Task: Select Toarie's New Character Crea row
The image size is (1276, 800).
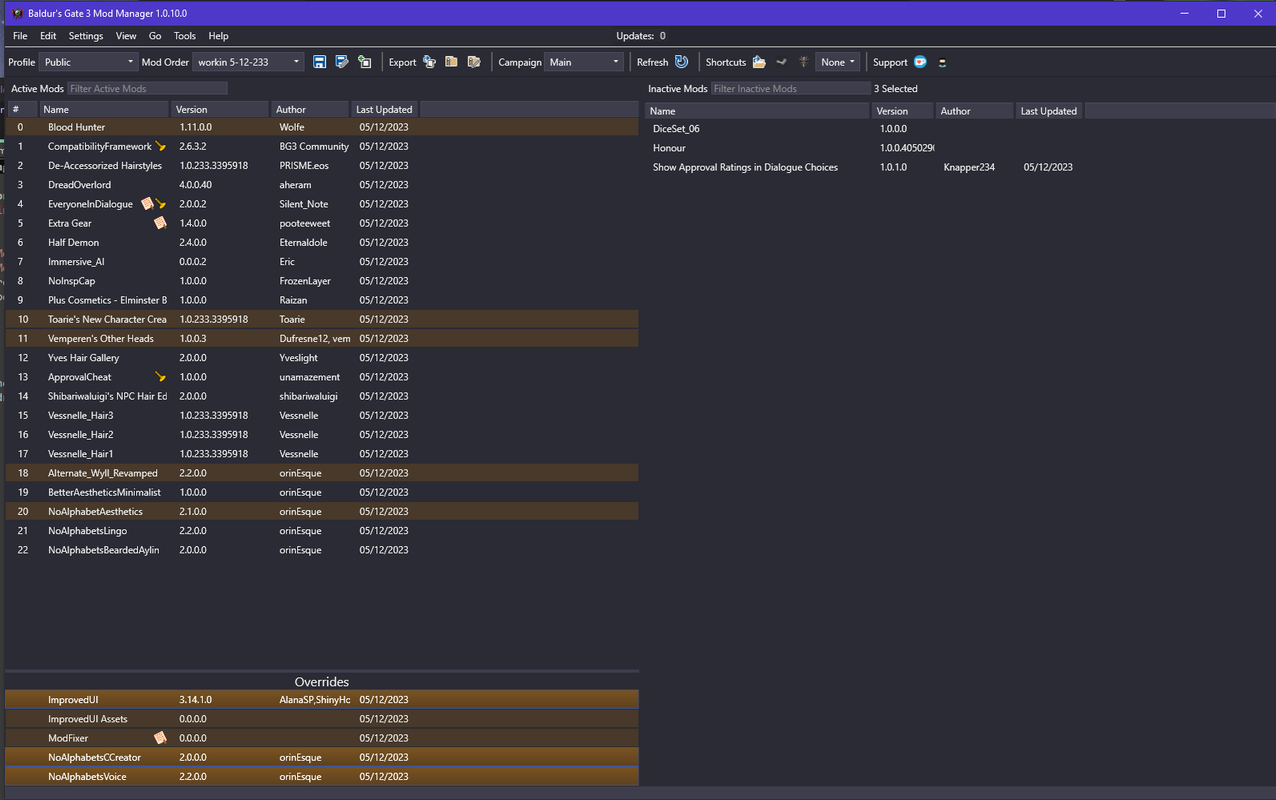Action: (322, 320)
